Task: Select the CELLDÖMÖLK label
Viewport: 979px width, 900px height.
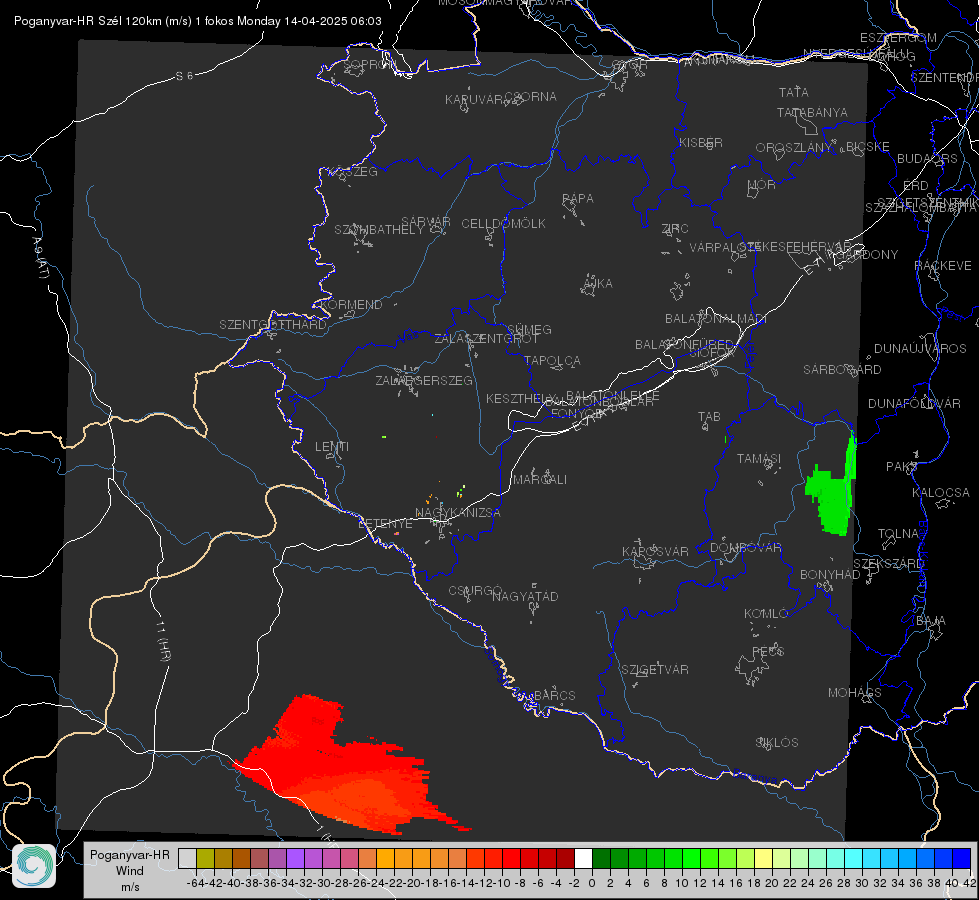Action: pyautogui.click(x=503, y=224)
